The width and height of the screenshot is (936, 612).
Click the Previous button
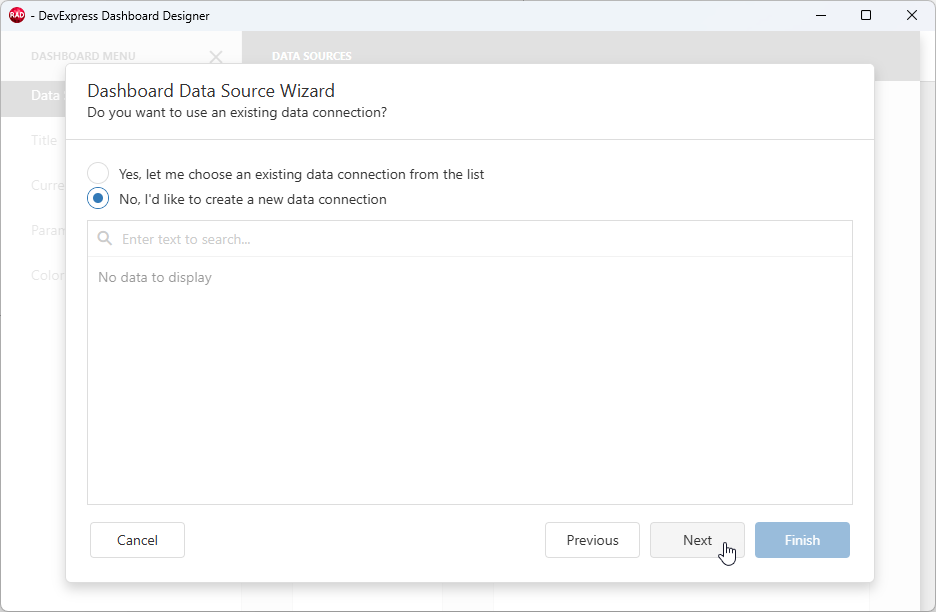pos(592,540)
